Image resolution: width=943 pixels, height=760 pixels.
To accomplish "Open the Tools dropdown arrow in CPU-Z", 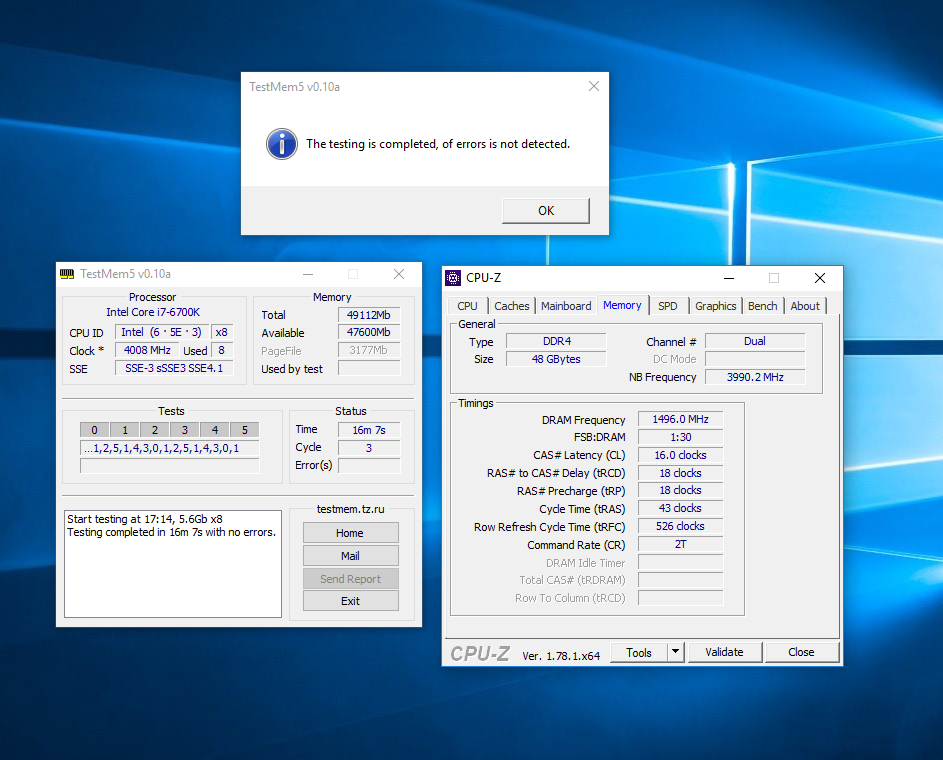I will coord(676,652).
